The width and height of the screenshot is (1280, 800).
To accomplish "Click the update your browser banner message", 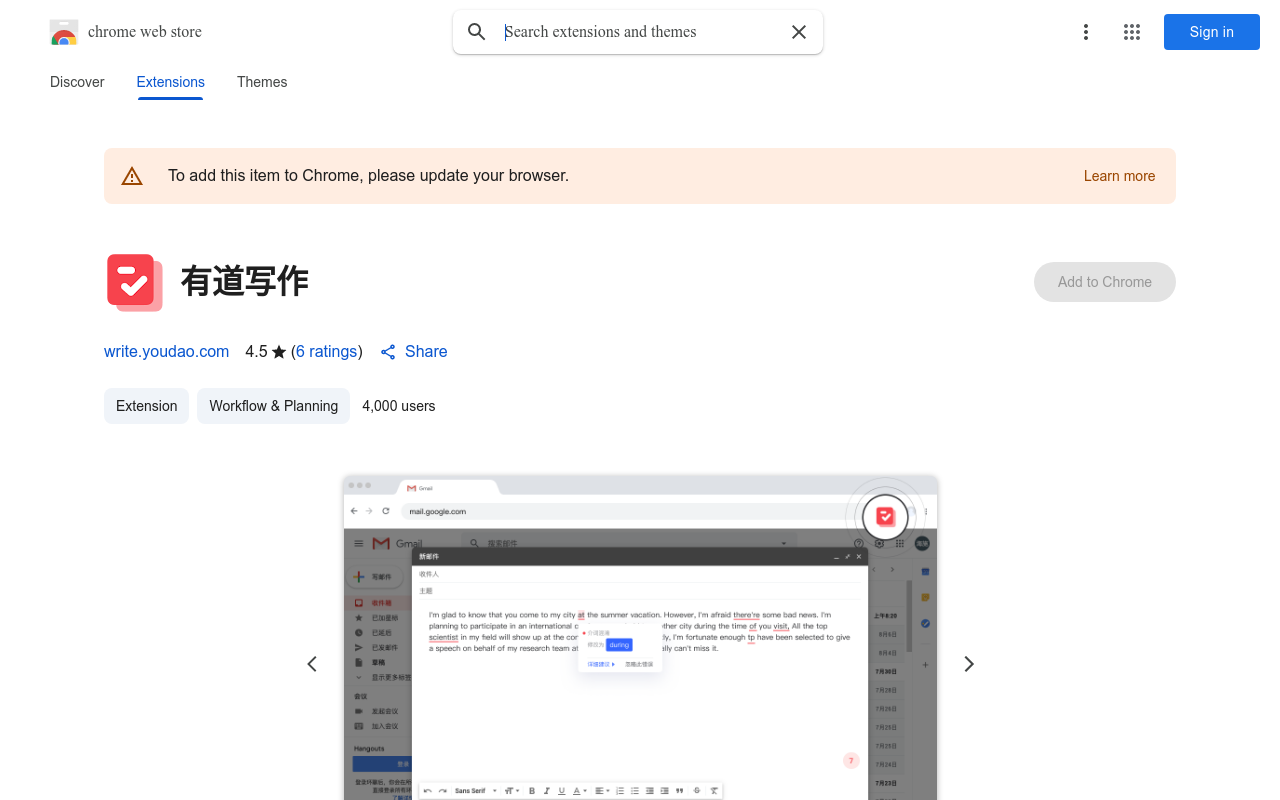I will pos(368,176).
